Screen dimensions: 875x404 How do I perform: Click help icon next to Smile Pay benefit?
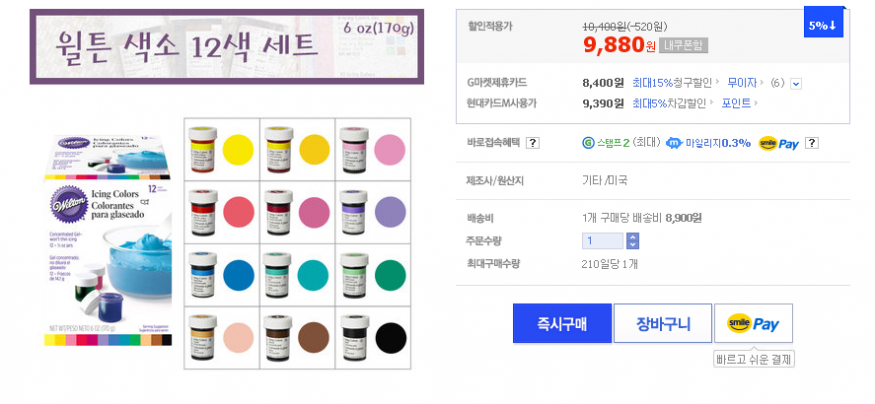[x=812, y=143]
